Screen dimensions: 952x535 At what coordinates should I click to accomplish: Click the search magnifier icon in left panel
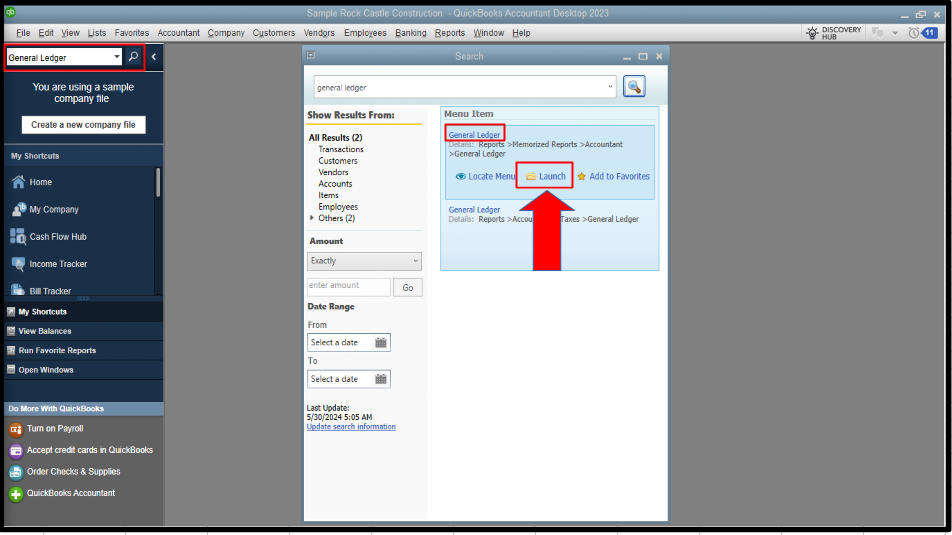click(x=133, y=57)
